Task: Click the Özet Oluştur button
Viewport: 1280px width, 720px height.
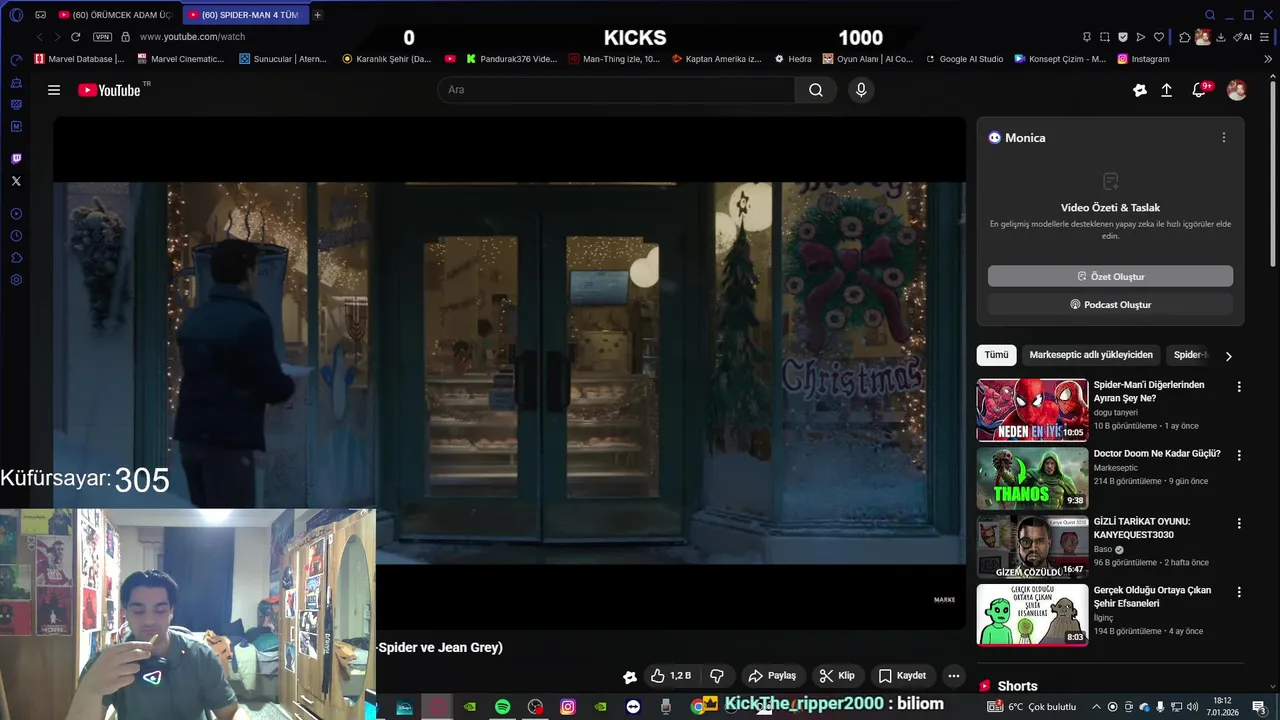Action: click(1110, 276)
